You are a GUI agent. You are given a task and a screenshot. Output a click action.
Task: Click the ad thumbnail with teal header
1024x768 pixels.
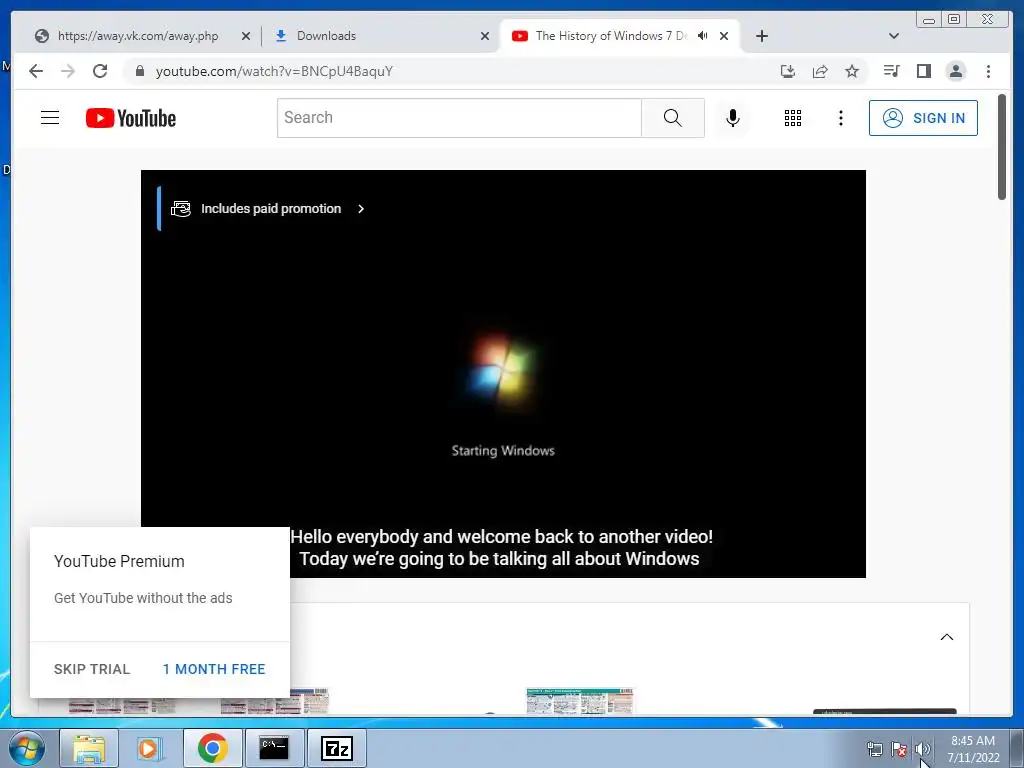point(580,701)
